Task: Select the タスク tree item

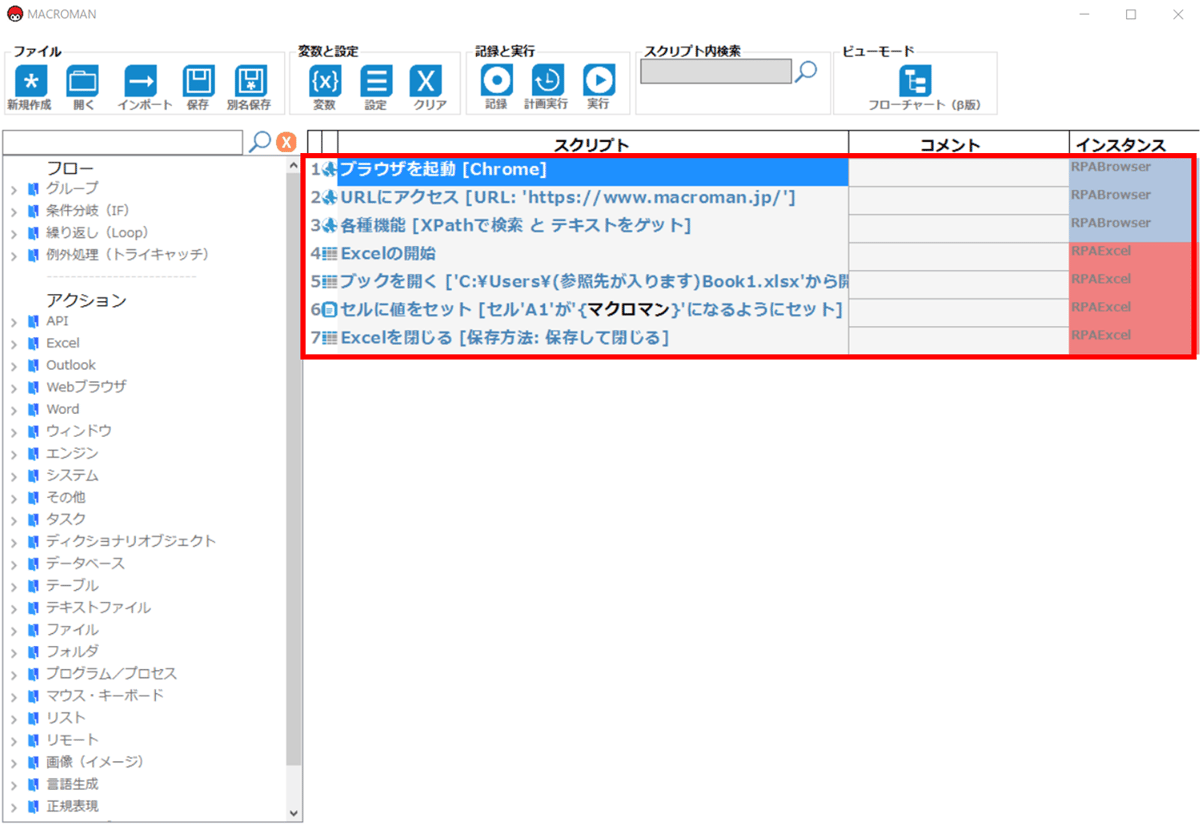Action: [x=66, y=519]
